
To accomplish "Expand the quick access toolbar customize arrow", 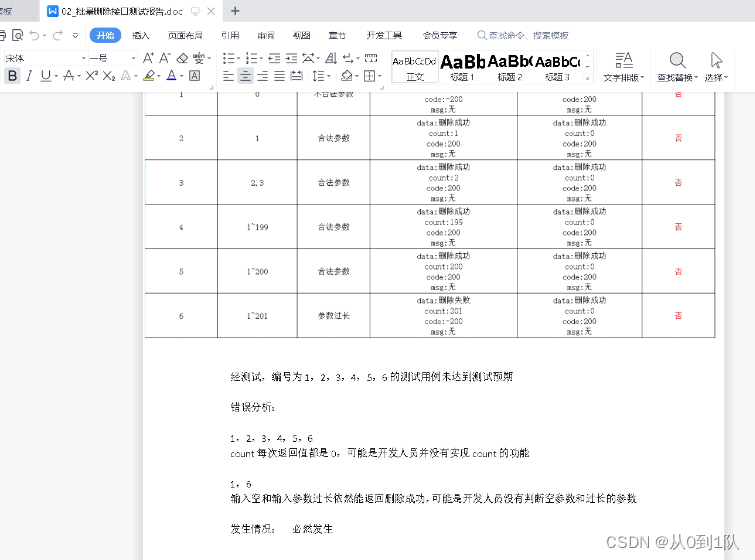I will click(x=75, y=35).
